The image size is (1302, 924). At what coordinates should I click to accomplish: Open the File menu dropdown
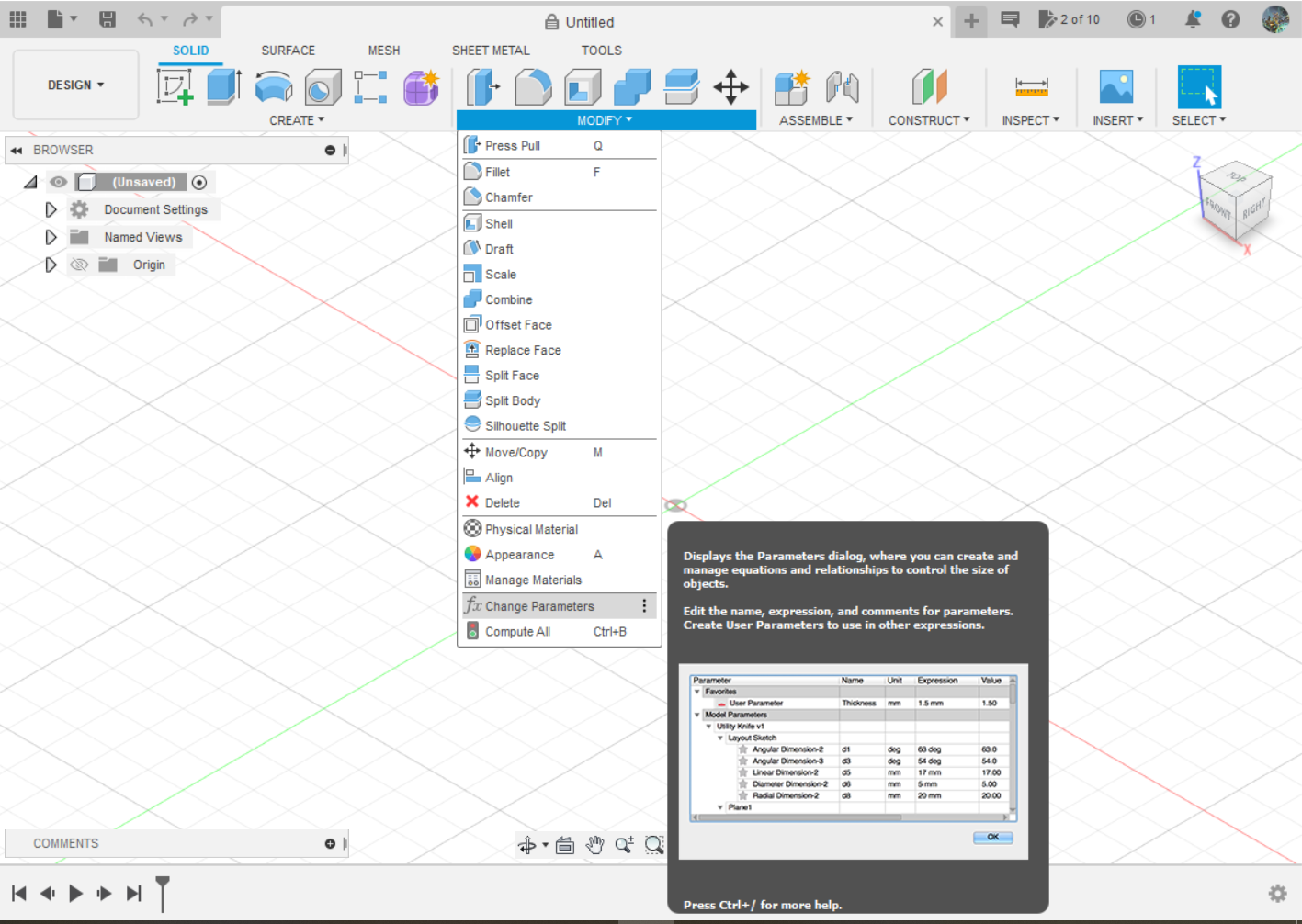(x=62, y=18)
